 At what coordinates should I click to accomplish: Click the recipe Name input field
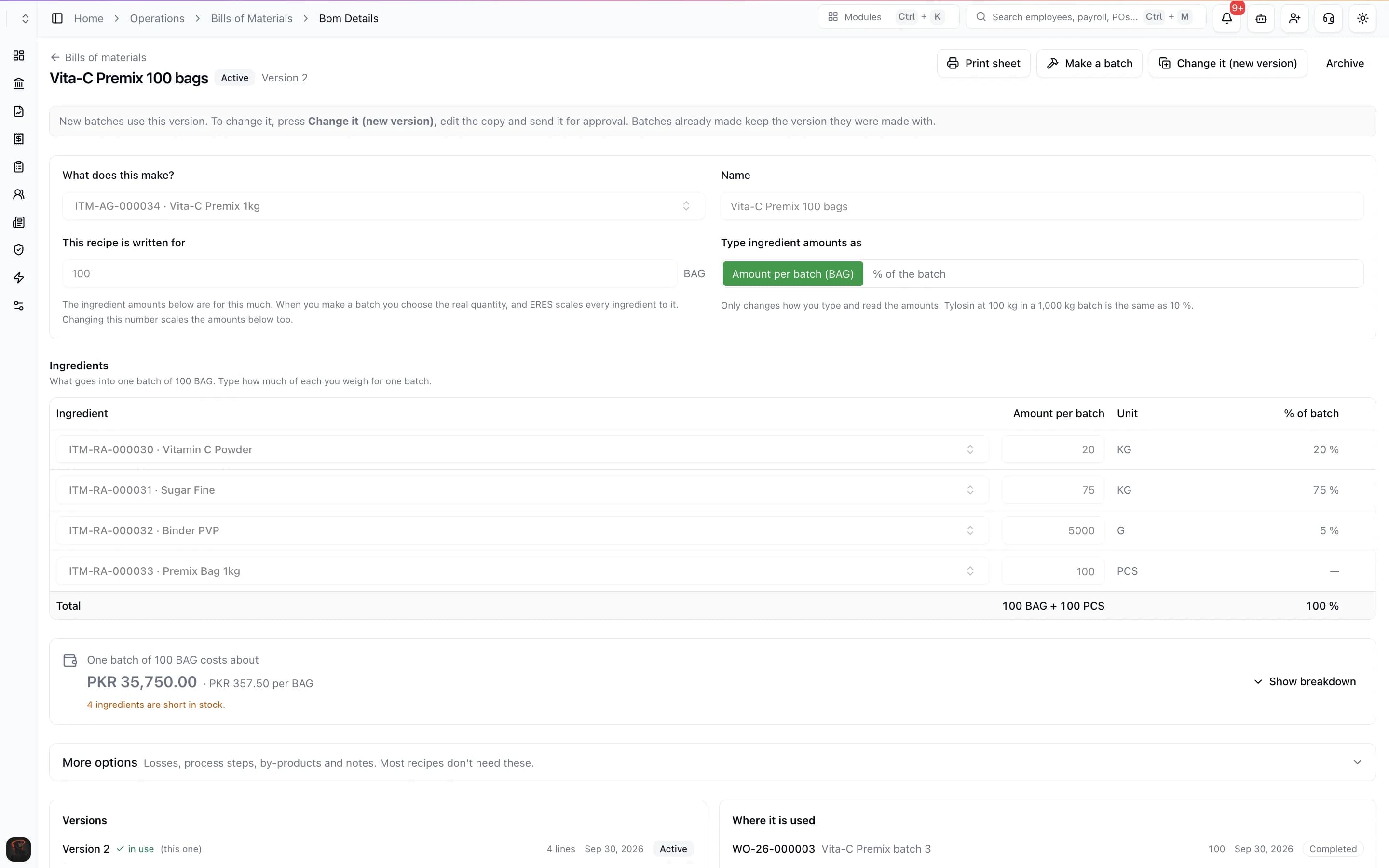pos(1042,206)
